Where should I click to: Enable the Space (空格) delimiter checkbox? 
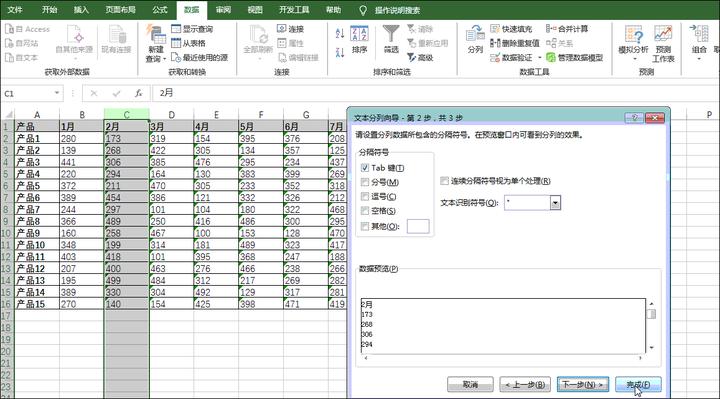coord(365,211)
